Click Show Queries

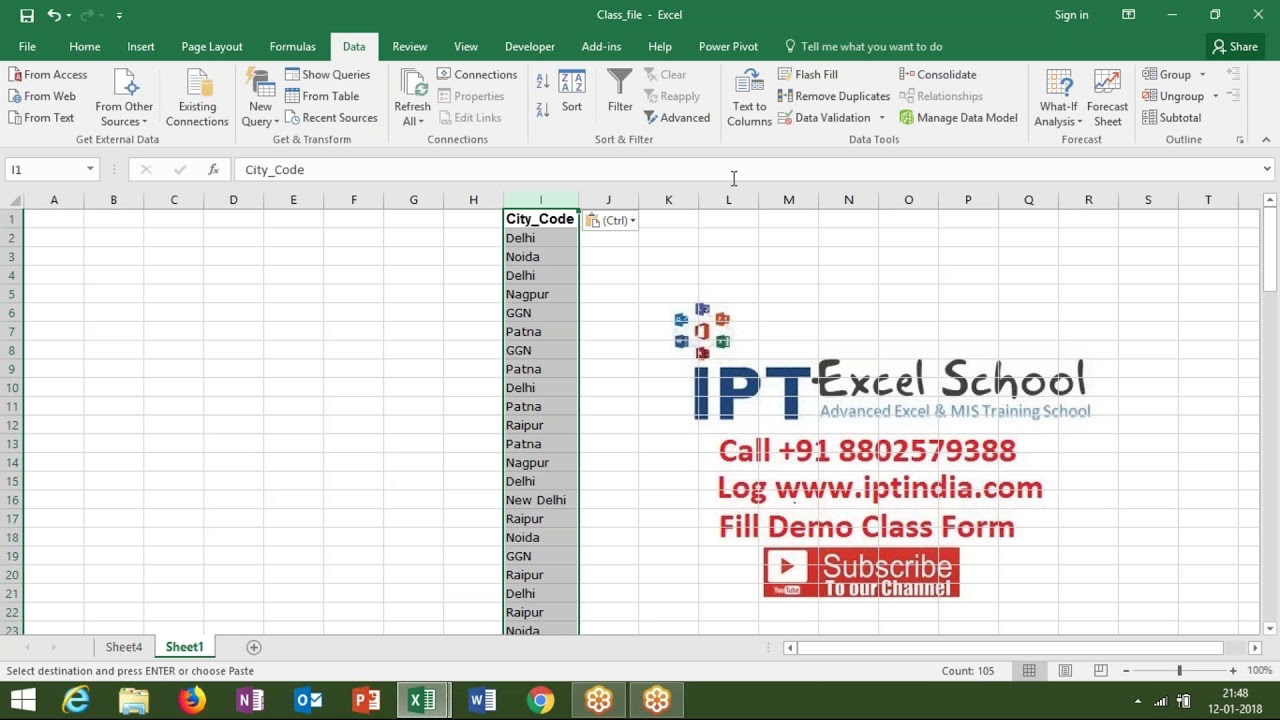click(327, 74)
